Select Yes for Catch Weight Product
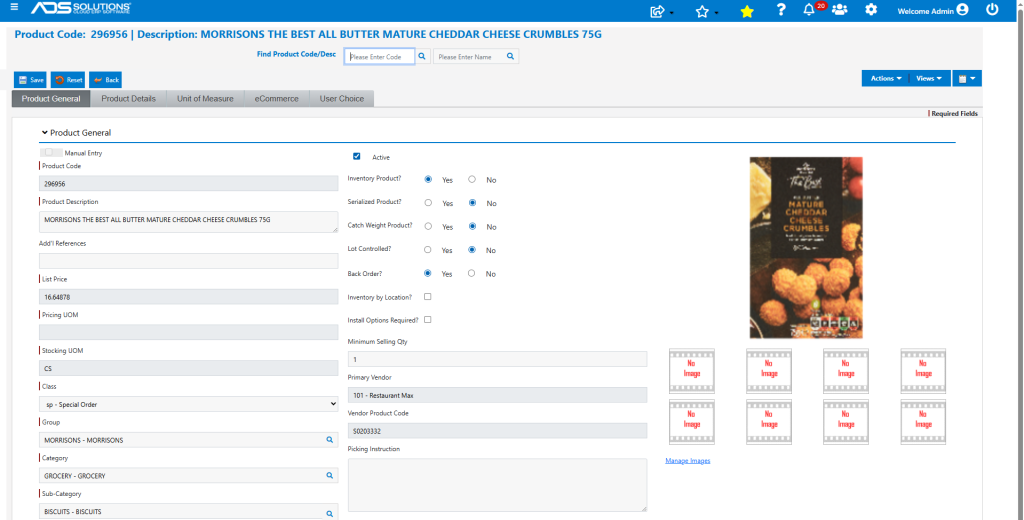The width and height of the screenshot is (1024, 520). [428, 226]
